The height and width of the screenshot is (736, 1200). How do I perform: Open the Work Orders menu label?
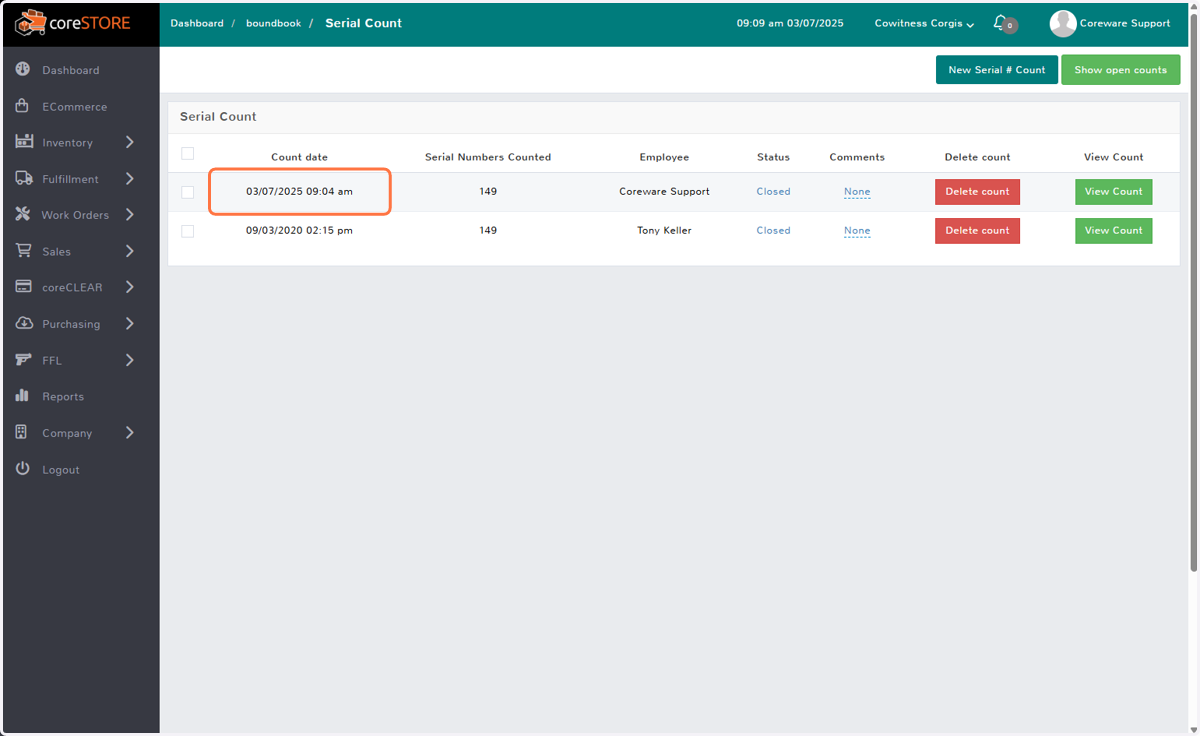[x=75, y=215]
